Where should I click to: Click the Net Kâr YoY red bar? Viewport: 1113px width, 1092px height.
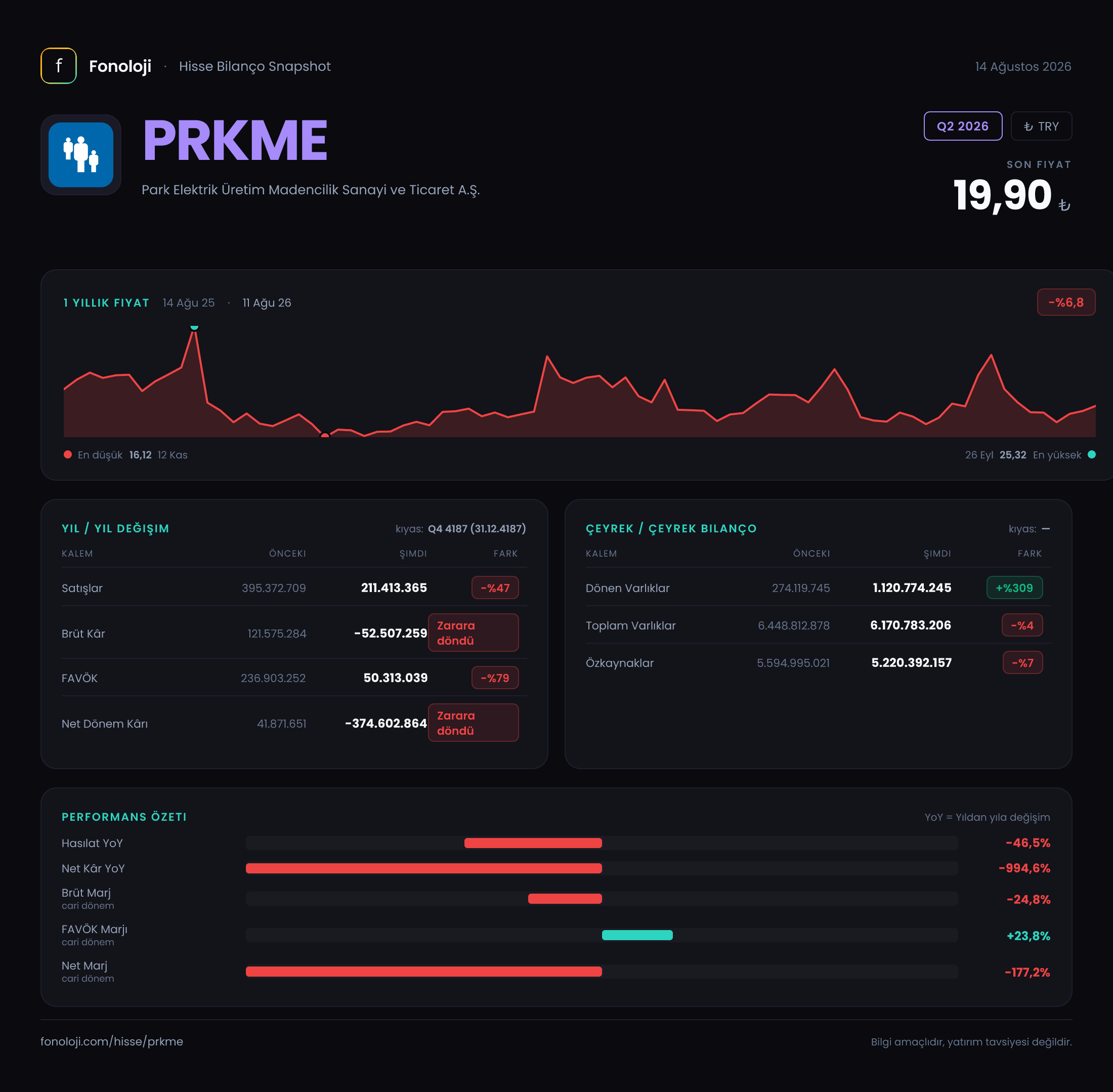tap(424, 868)
